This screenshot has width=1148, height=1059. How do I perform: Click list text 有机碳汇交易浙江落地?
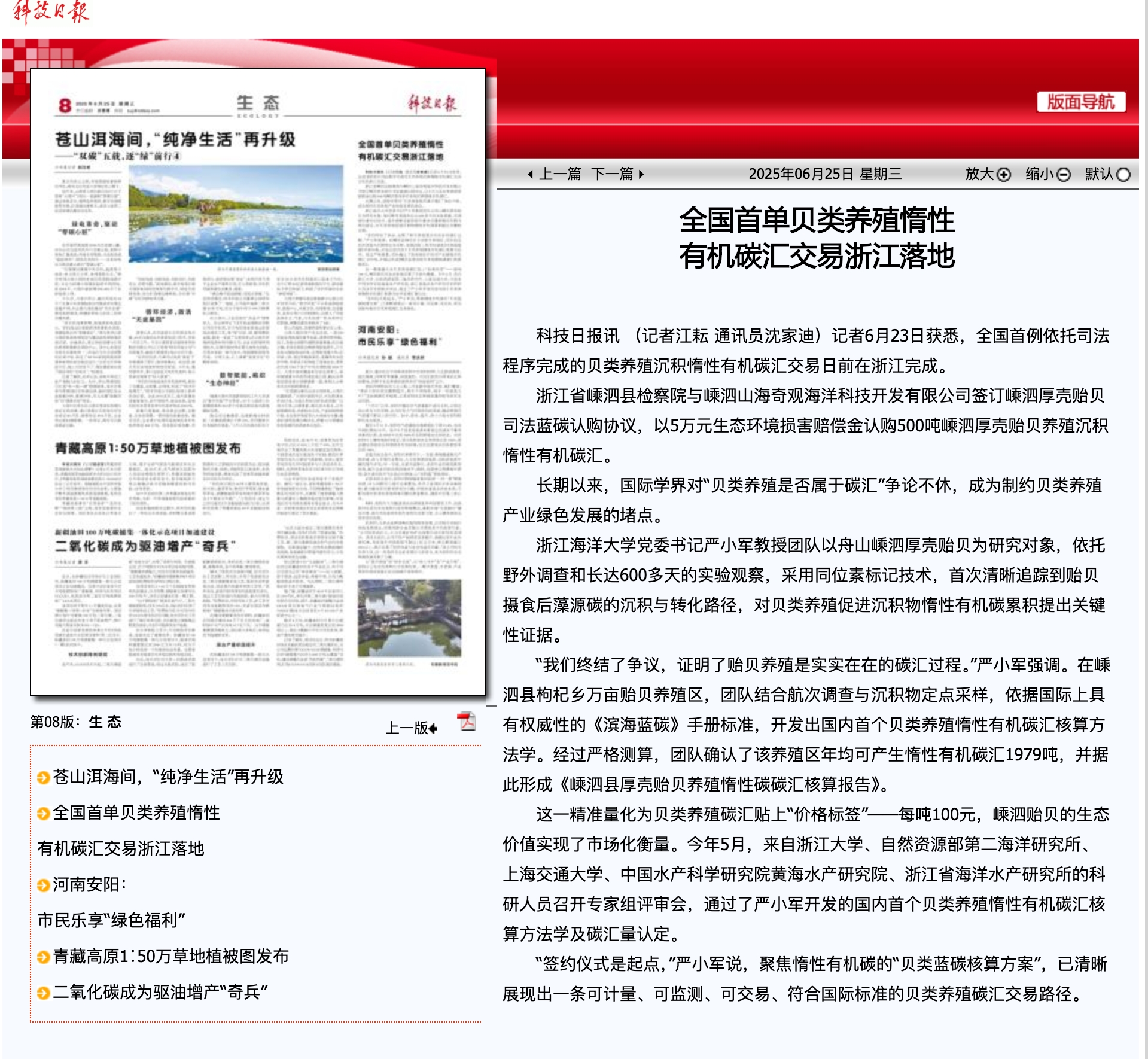121,848
